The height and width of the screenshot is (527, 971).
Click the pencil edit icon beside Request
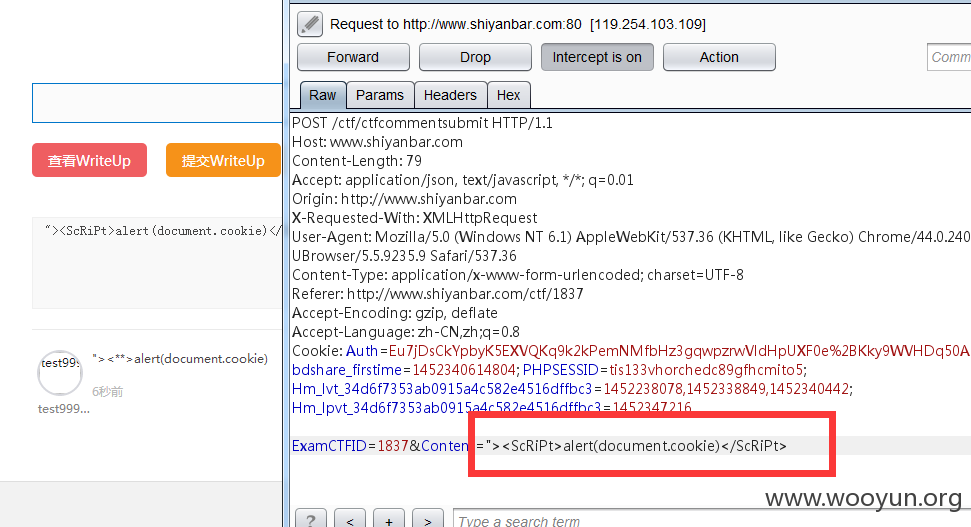coord(310,24)
